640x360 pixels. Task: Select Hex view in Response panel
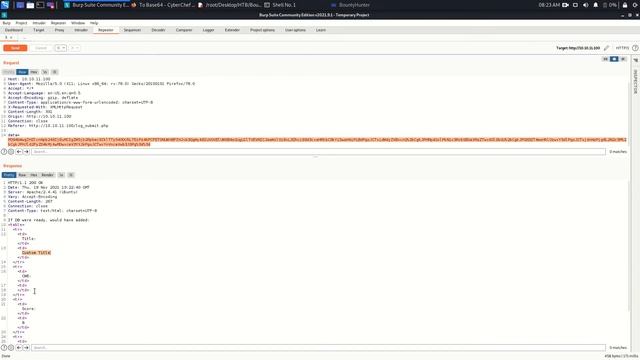pyautogui.click(x=34, y=175)
